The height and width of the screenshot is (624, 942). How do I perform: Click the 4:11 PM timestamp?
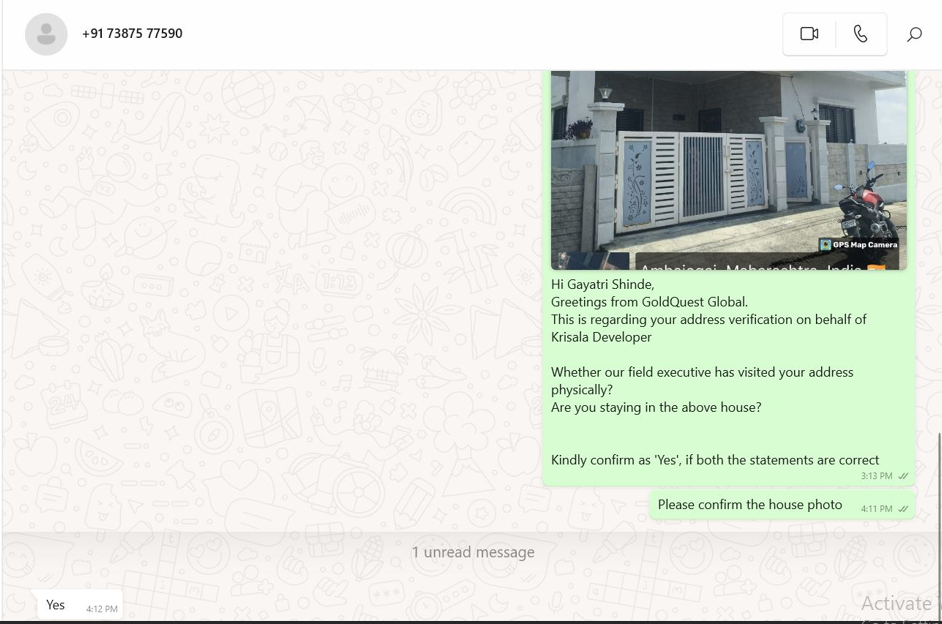[x=877, y=509]
